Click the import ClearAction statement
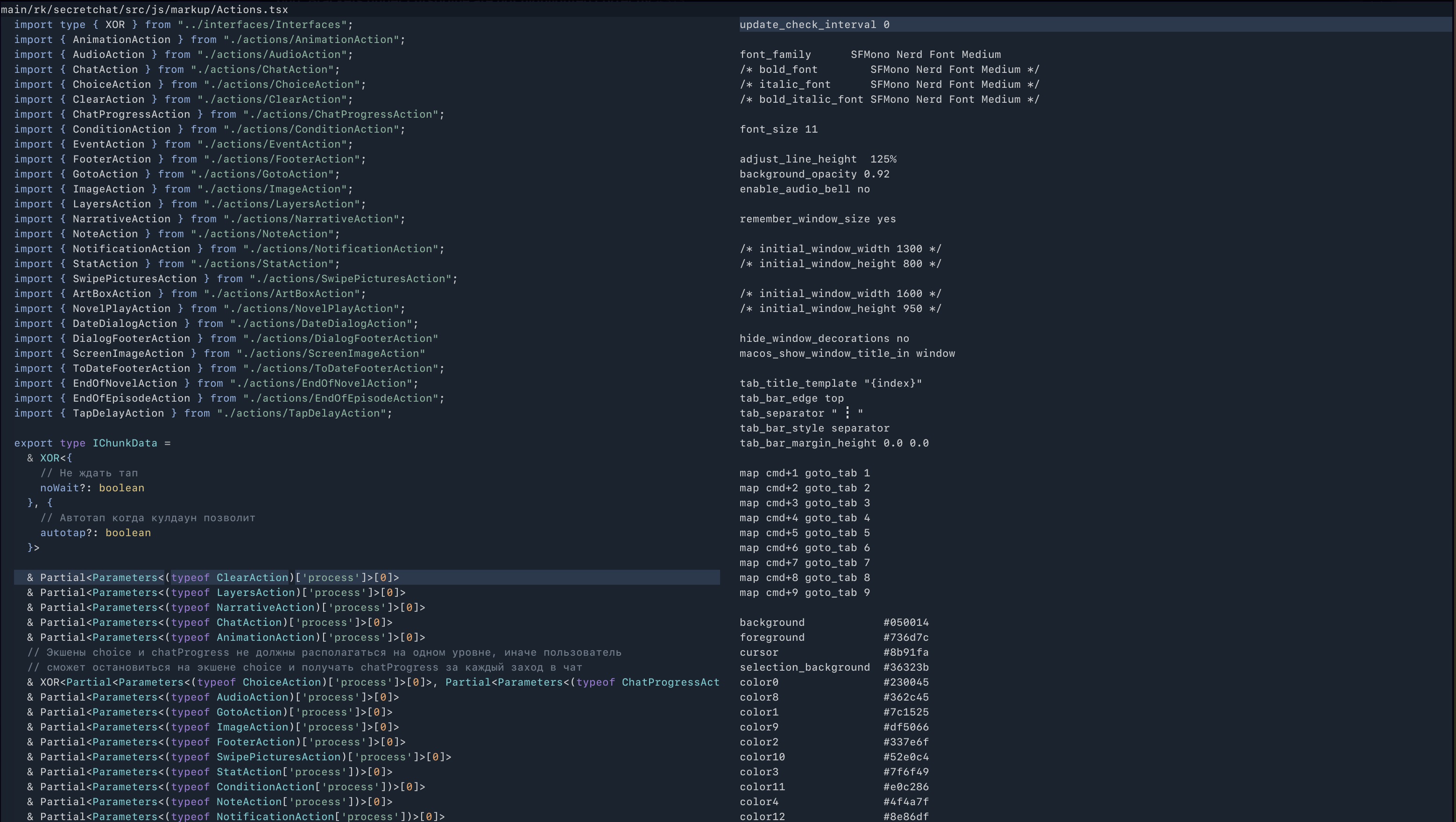Image resolution: width=1456 pixels, height=822 pixels. click(183, 99)
